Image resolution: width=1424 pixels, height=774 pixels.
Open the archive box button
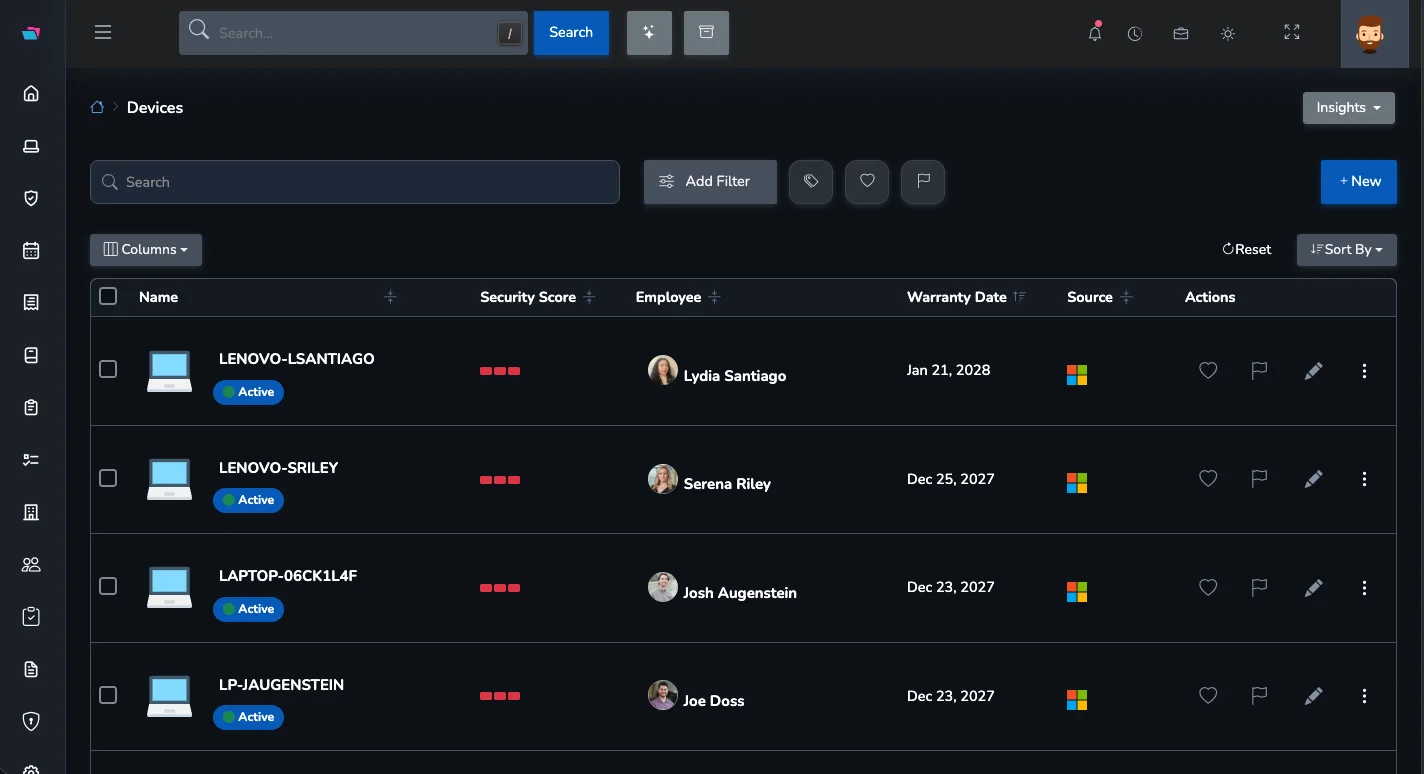tap(706, 33)
